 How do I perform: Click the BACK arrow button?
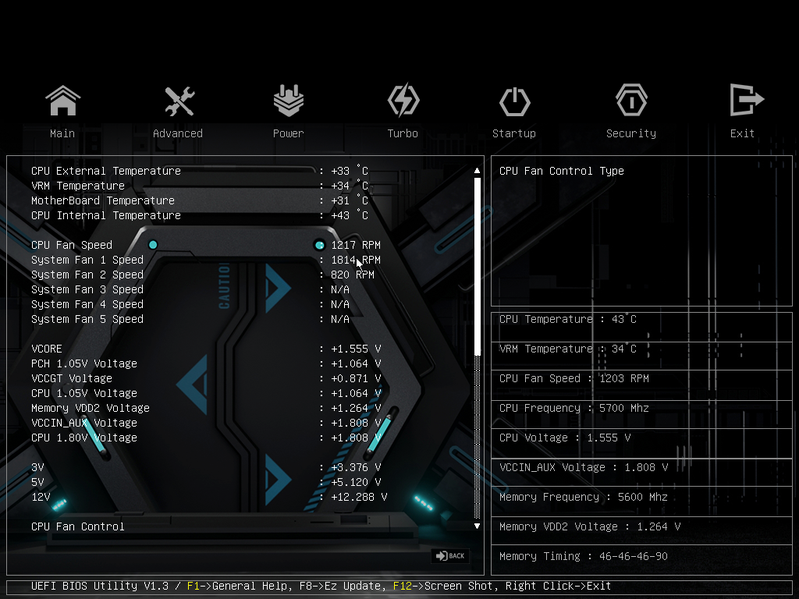pyautogui.click(x=450, y=556)
